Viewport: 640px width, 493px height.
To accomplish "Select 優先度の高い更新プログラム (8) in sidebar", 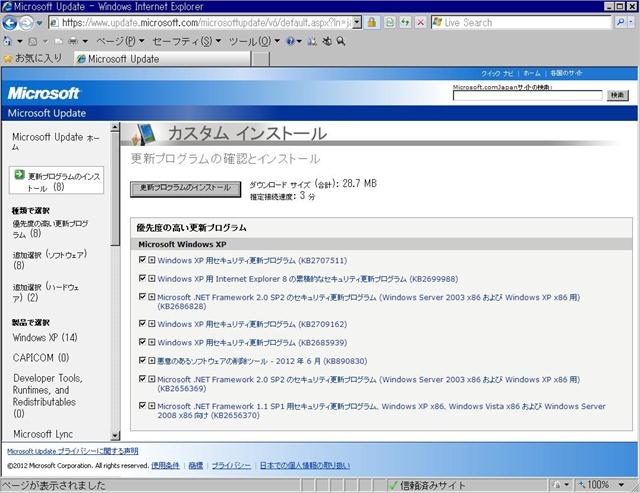I will [50, 229].
